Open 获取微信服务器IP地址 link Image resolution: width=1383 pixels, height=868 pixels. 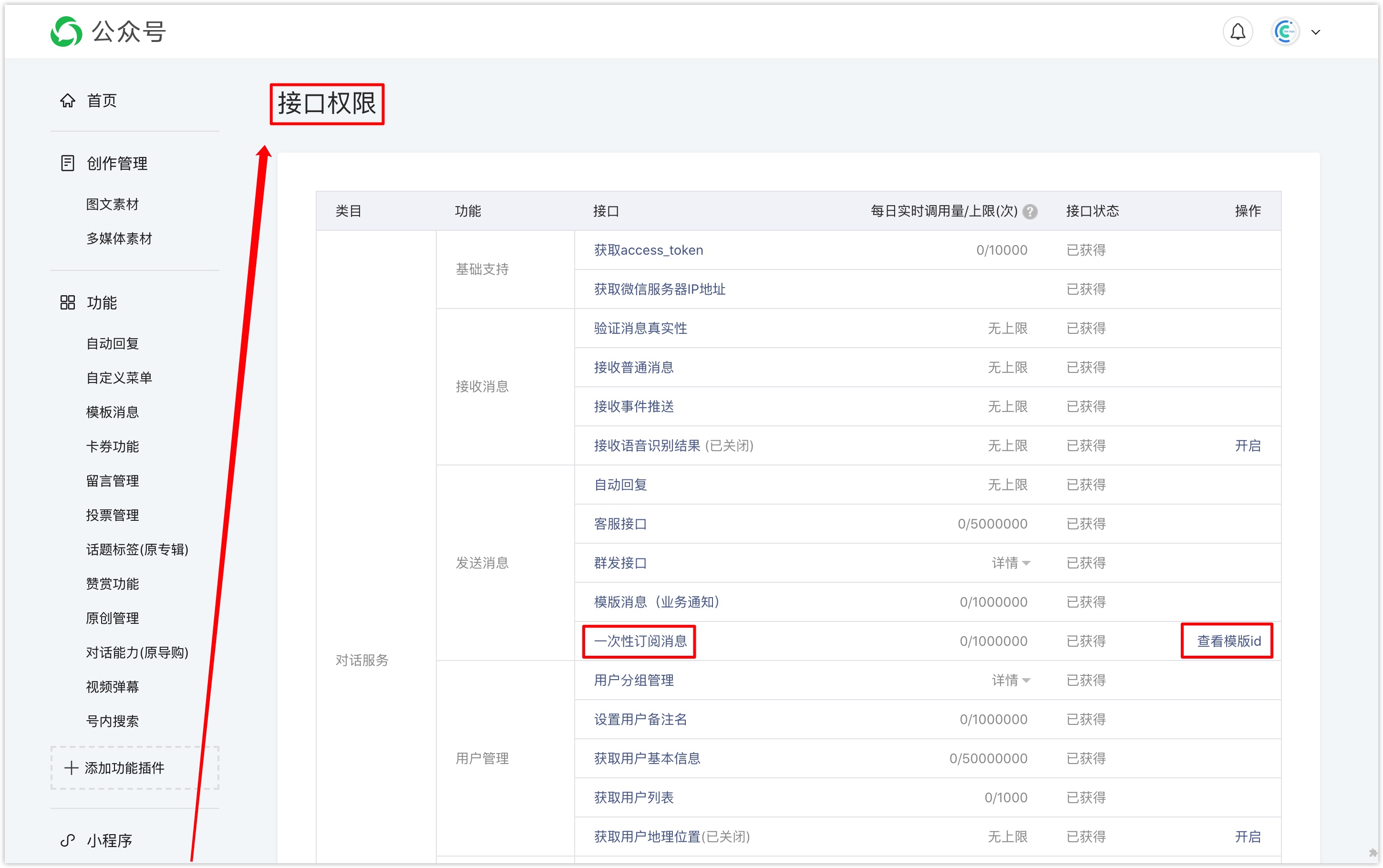tap(660, 289)
